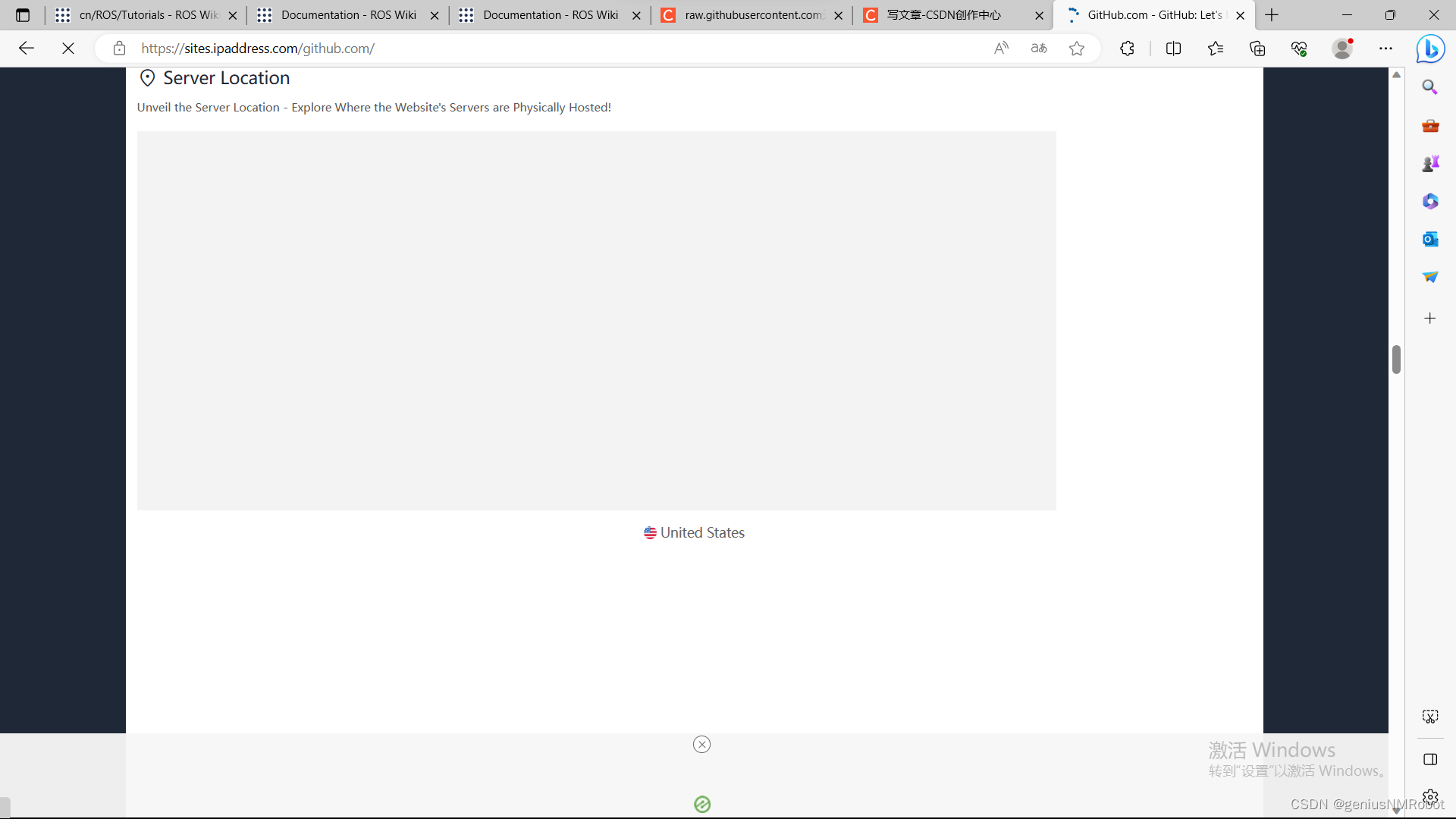
Task: Open the Outlook sidebar icon
Action: coord(1430,239)
